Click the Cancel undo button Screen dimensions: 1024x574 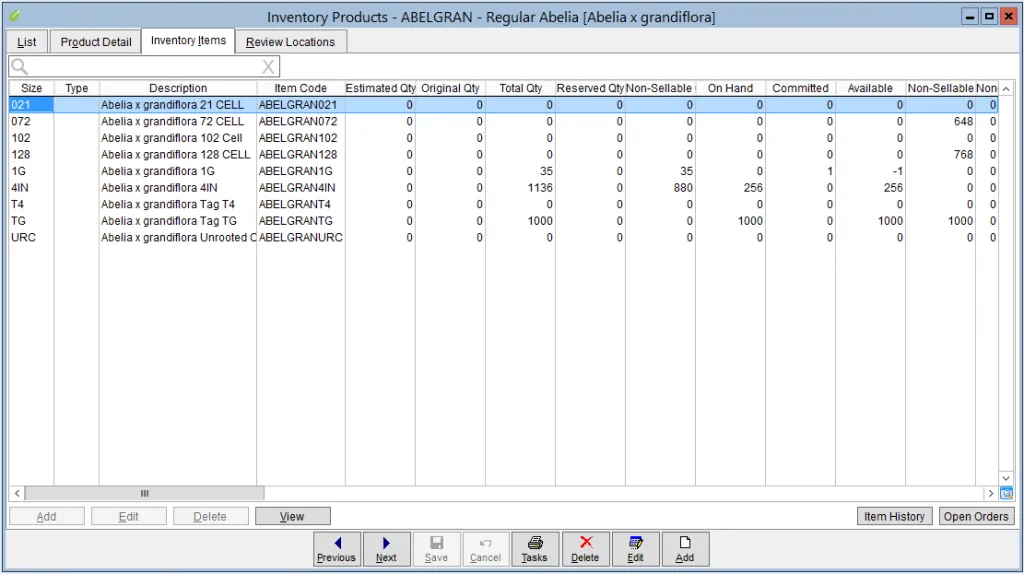coord(485,549)
